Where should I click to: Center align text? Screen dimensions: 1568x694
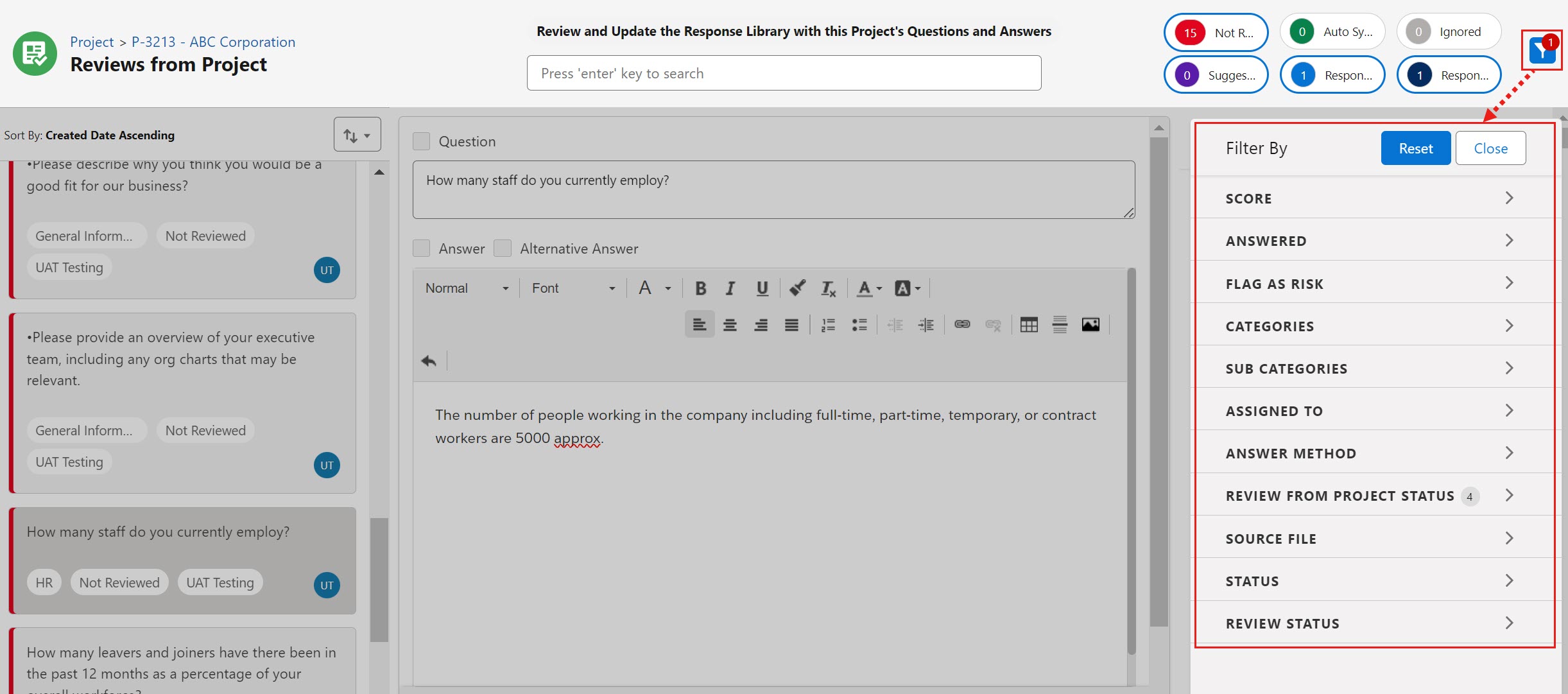(730, 325)
